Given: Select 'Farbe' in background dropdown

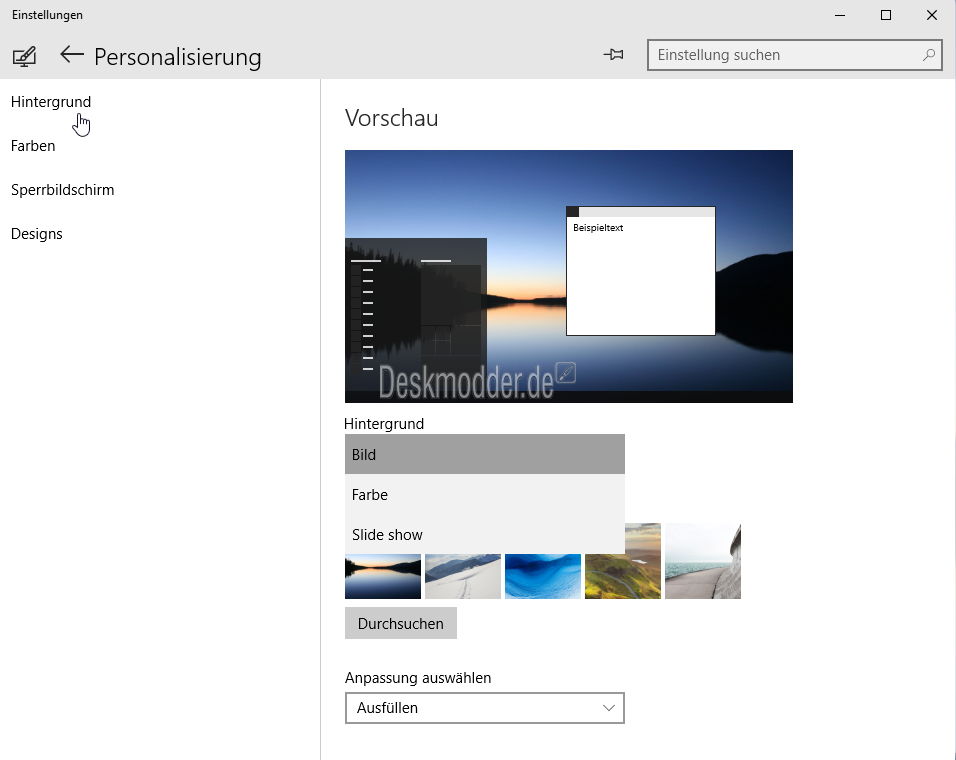Looking at the screenshot, I should click(x=485, y=494).
